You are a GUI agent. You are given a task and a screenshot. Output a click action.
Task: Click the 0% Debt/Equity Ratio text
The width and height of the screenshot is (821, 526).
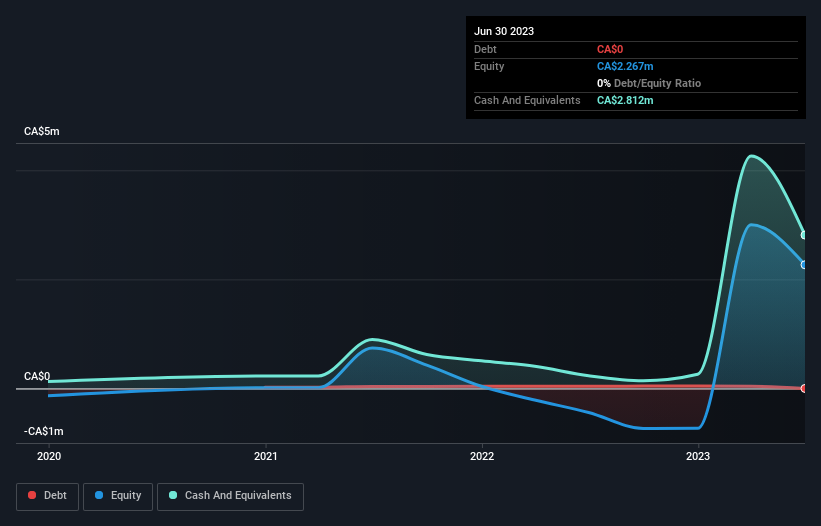point(649,83)
